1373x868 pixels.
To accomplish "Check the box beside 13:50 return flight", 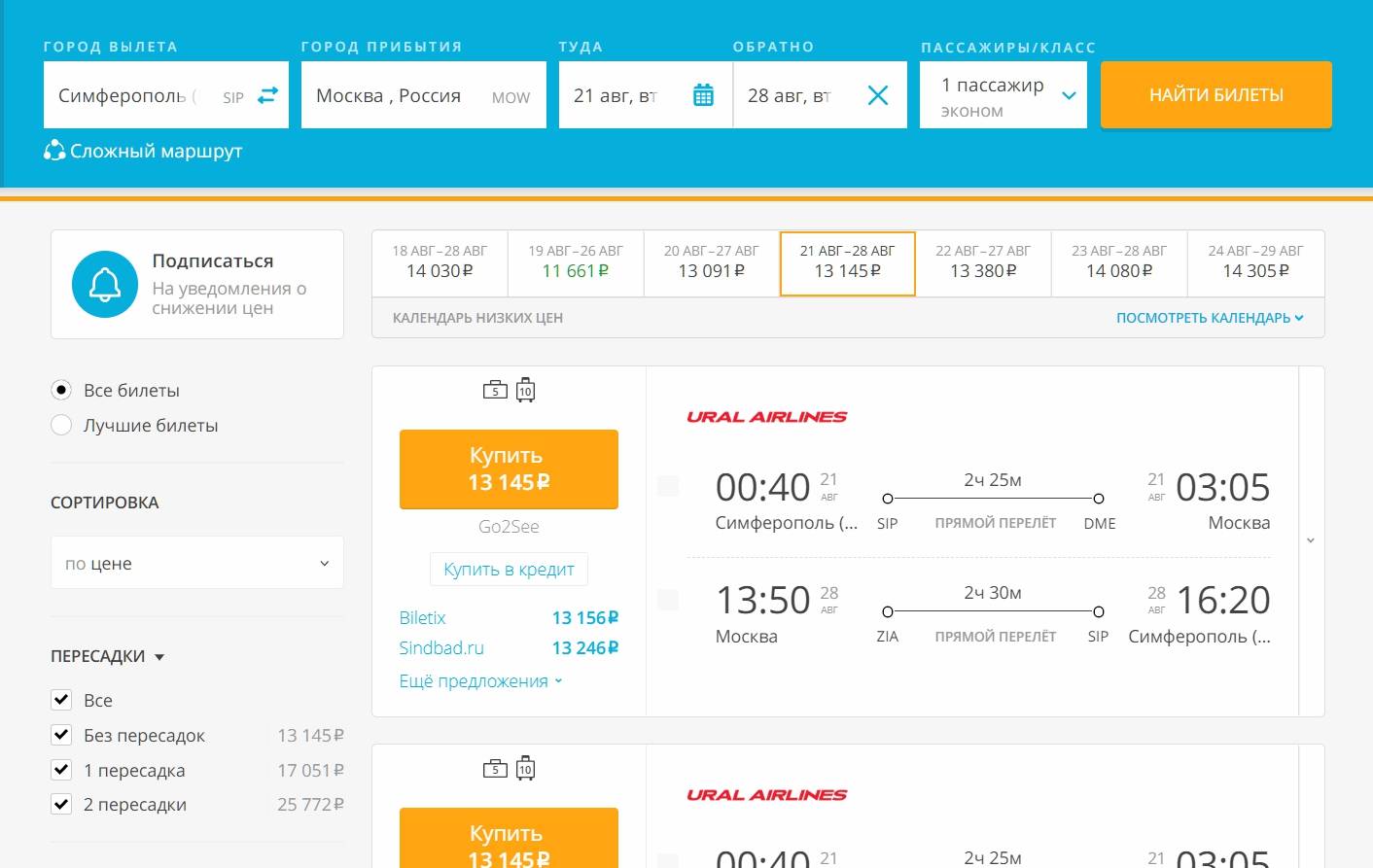I will click(x=668, y=600).
